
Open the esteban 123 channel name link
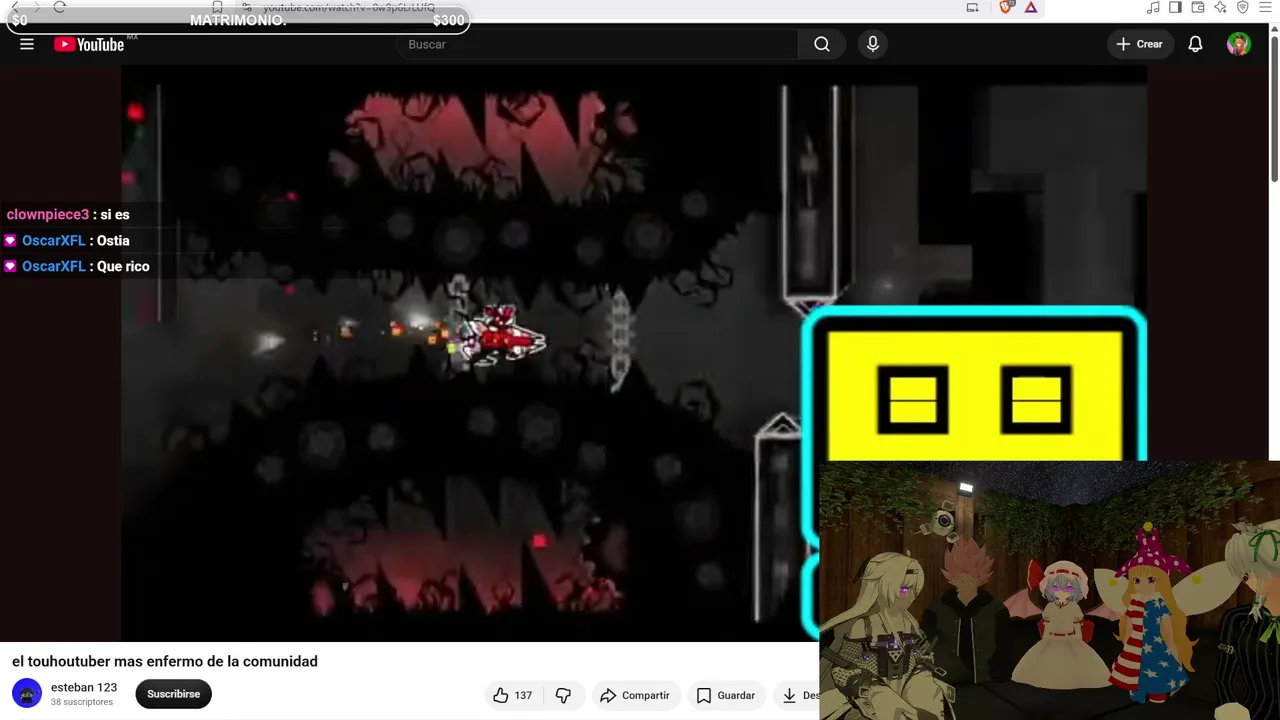coord(84,687)
